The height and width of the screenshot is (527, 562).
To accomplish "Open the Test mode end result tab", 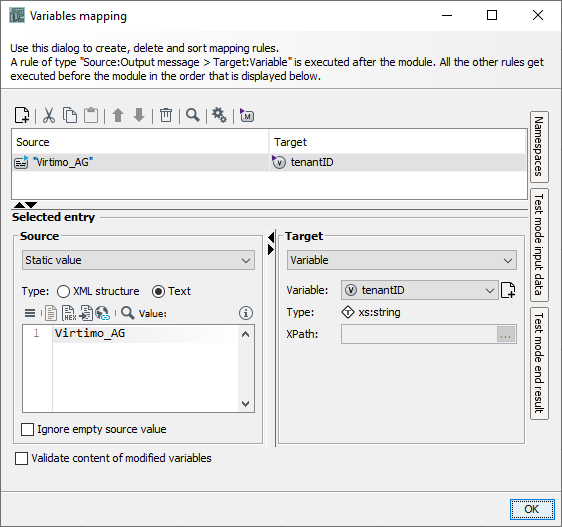I will 539,363.
